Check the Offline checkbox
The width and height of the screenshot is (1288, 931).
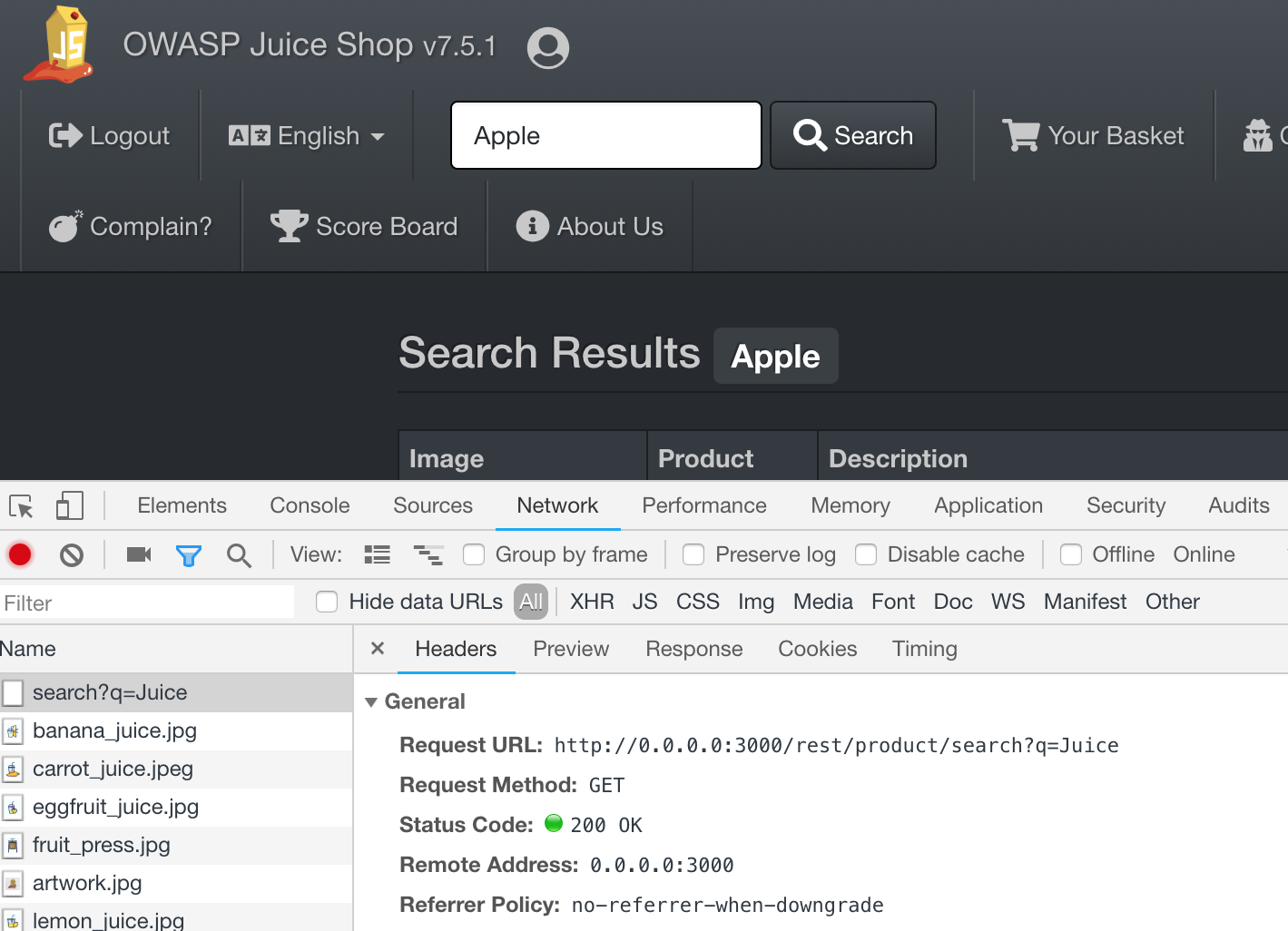point(1071,554)
